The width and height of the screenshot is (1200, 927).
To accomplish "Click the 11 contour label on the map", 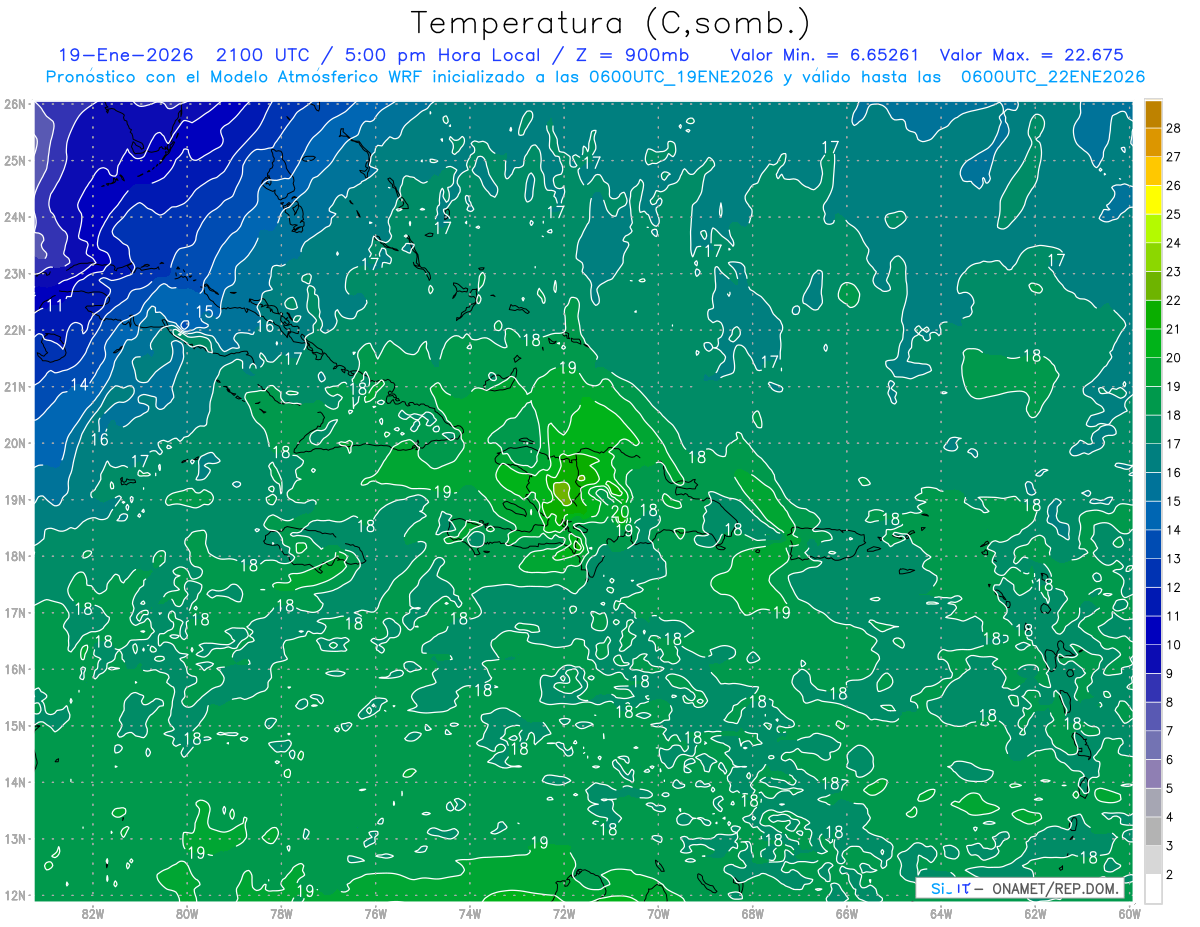I will [54, 305].
